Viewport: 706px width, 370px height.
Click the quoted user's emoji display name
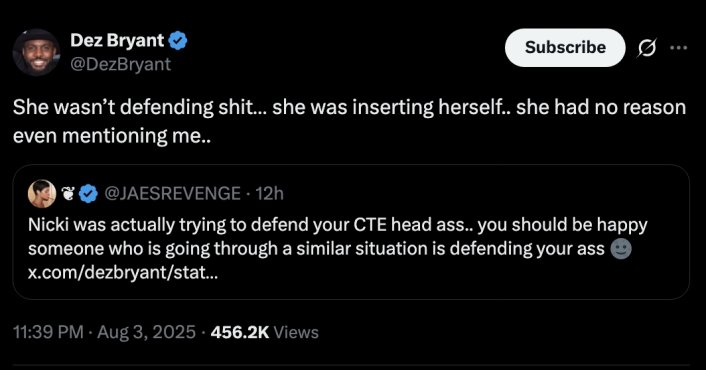[x=68, y=194]
